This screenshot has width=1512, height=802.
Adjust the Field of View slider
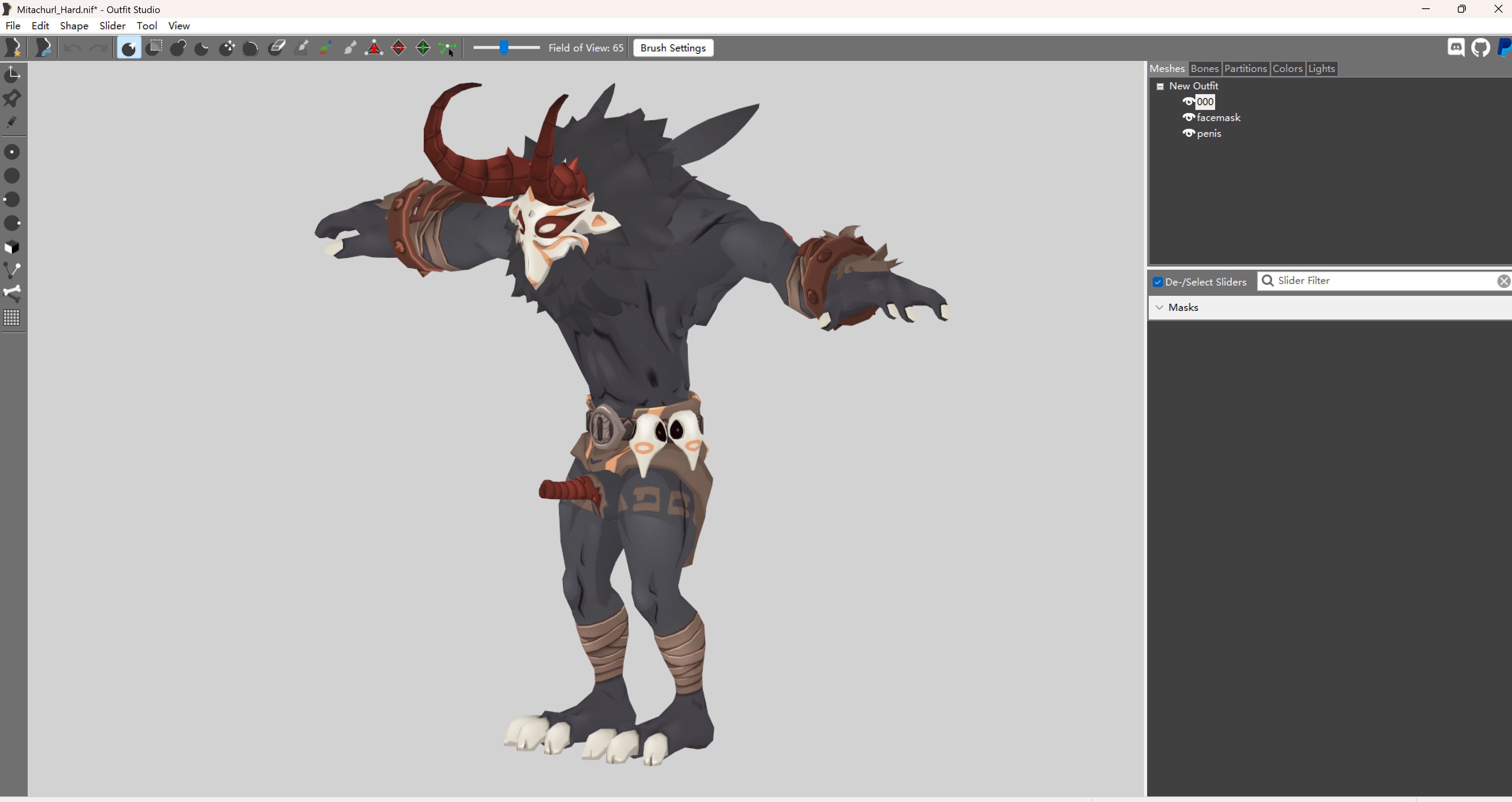pyautogui.click(x=504, y=48)
